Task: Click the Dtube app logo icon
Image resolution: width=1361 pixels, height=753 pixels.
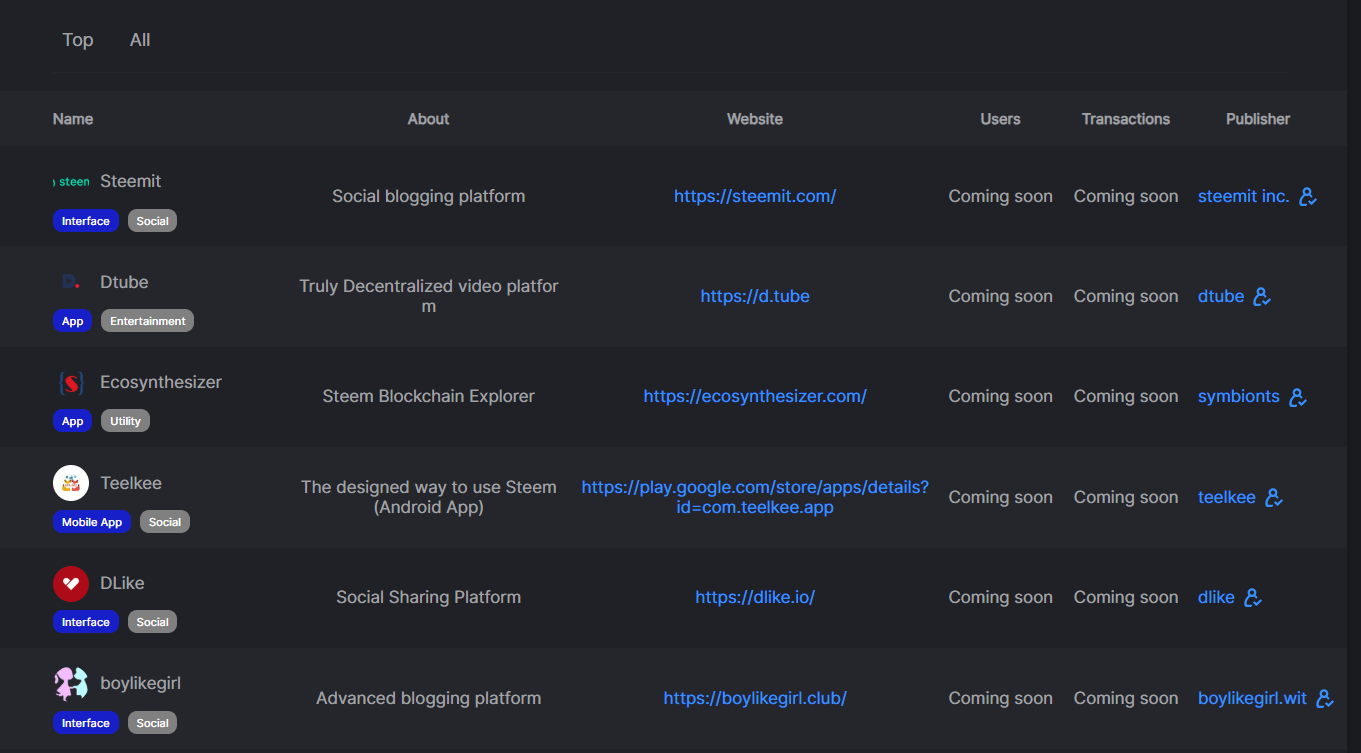Action: click(x=71, y=282)
